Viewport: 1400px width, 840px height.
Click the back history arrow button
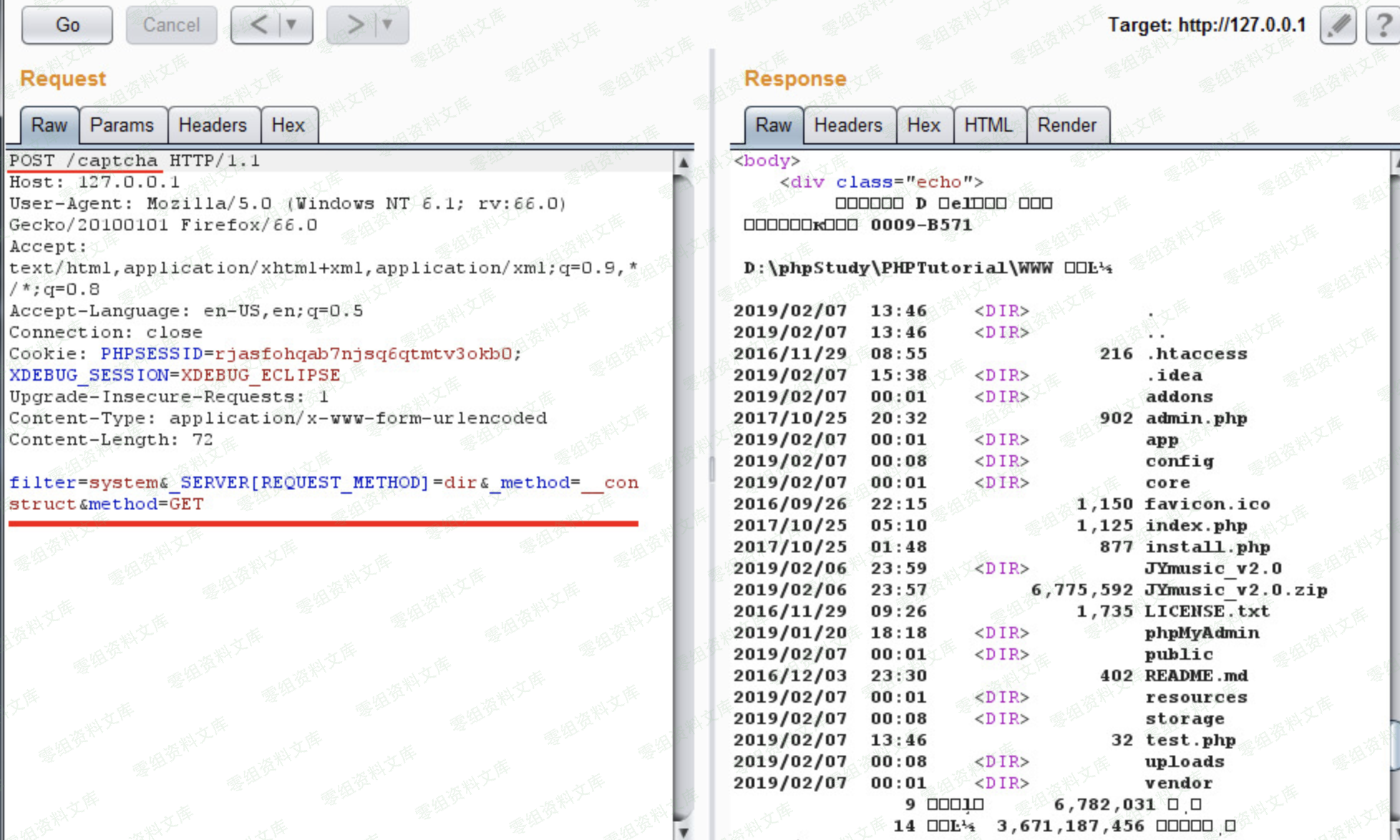click(258, 25)
